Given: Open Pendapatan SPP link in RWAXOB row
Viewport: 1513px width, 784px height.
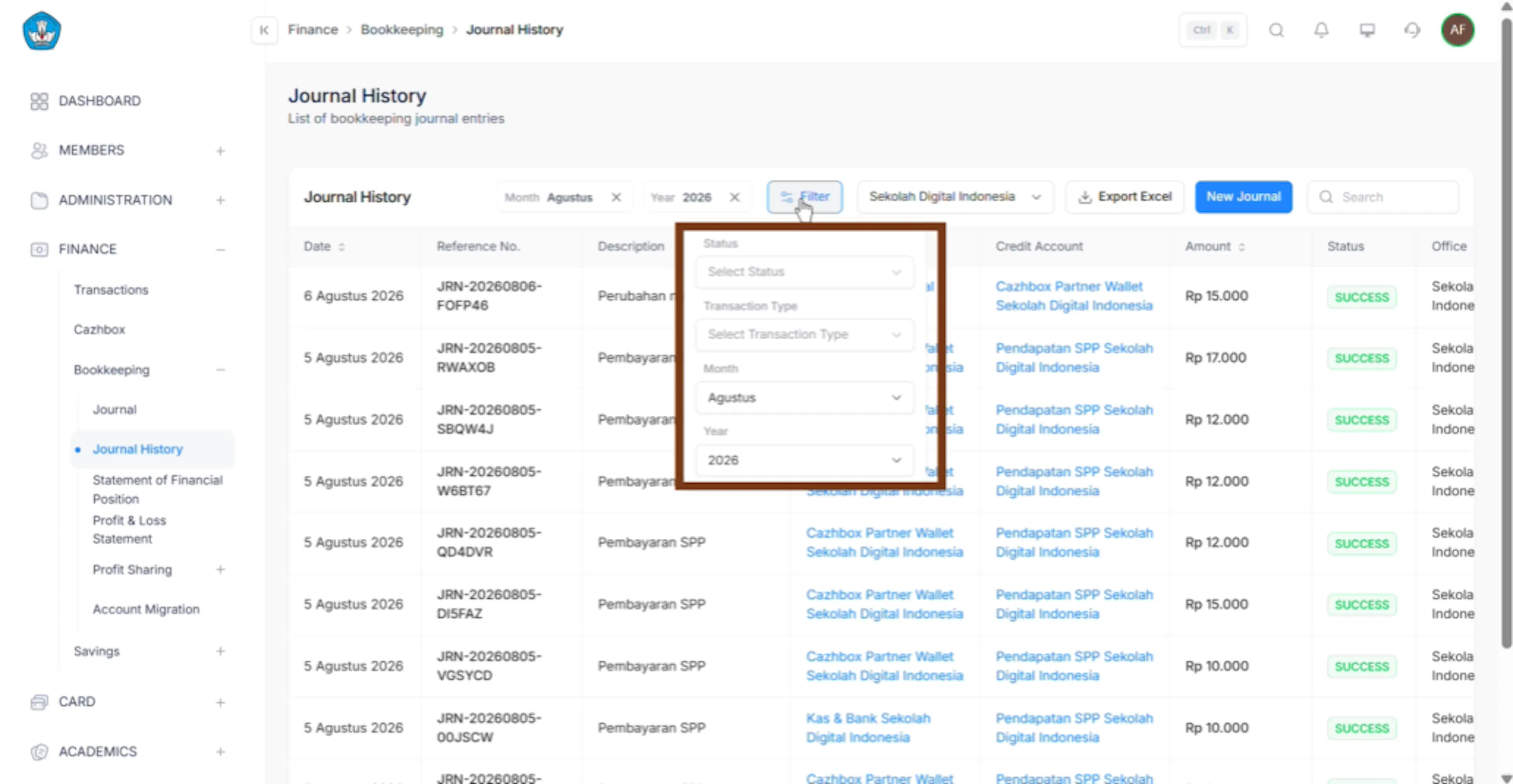Looking at the screenshot, I should [1074, 358].
